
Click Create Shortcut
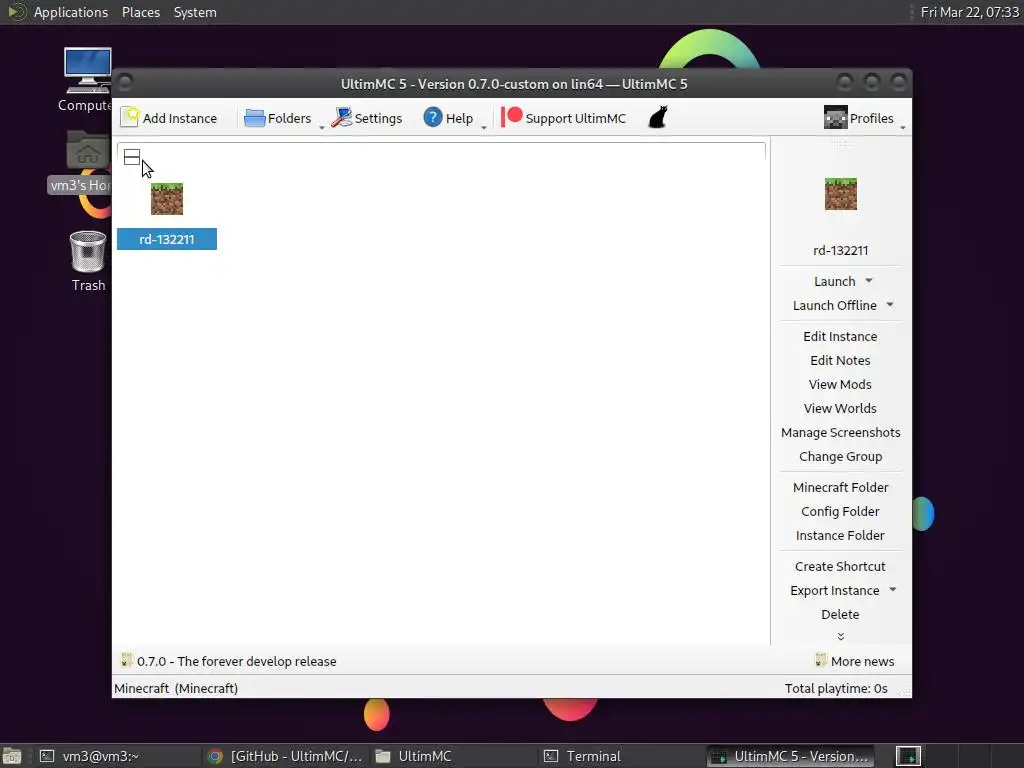pyautogui.click(x=840, y=567)
